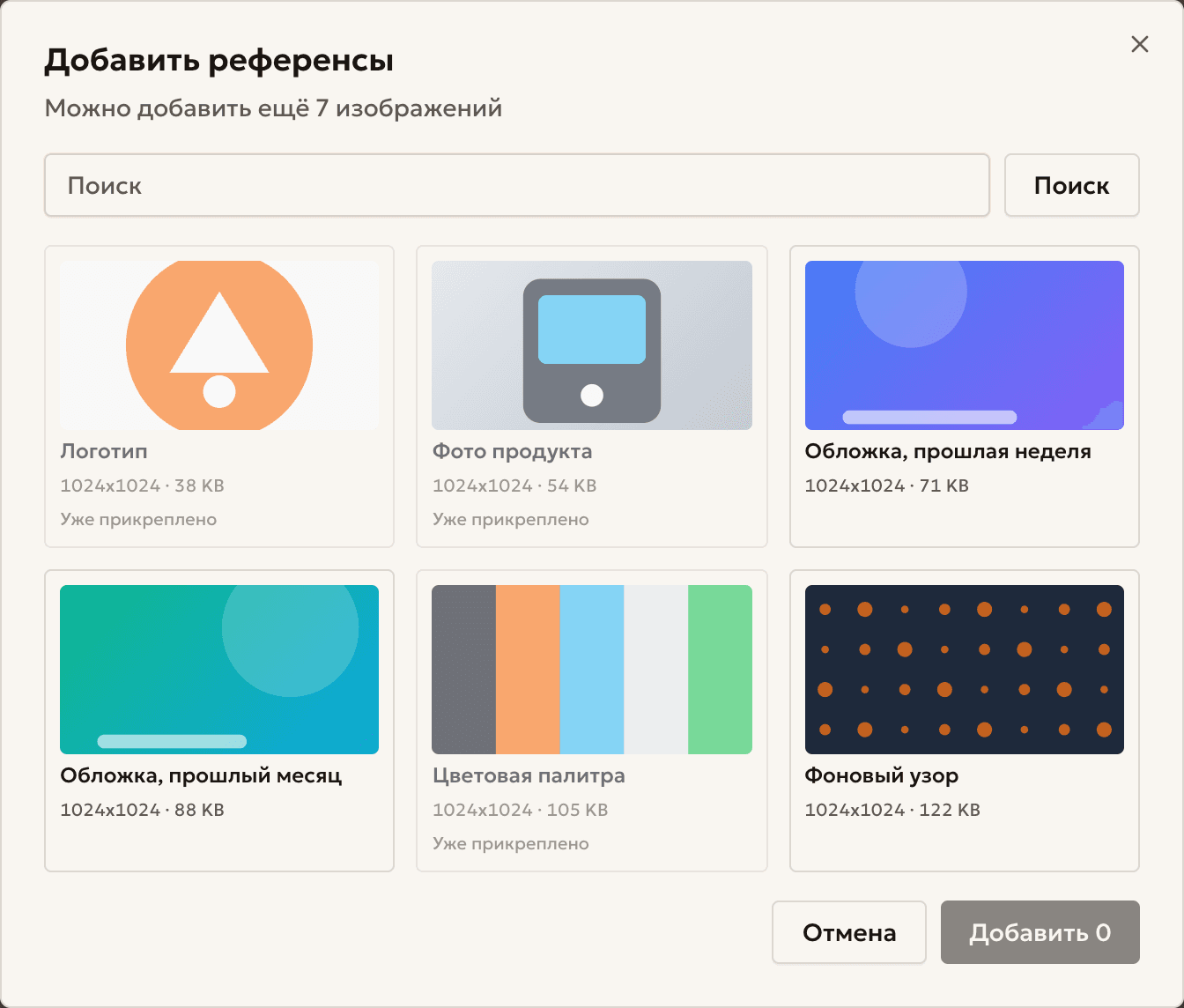Select the «Цветовая палитра» thumbnail image

(x=592, y=670)
